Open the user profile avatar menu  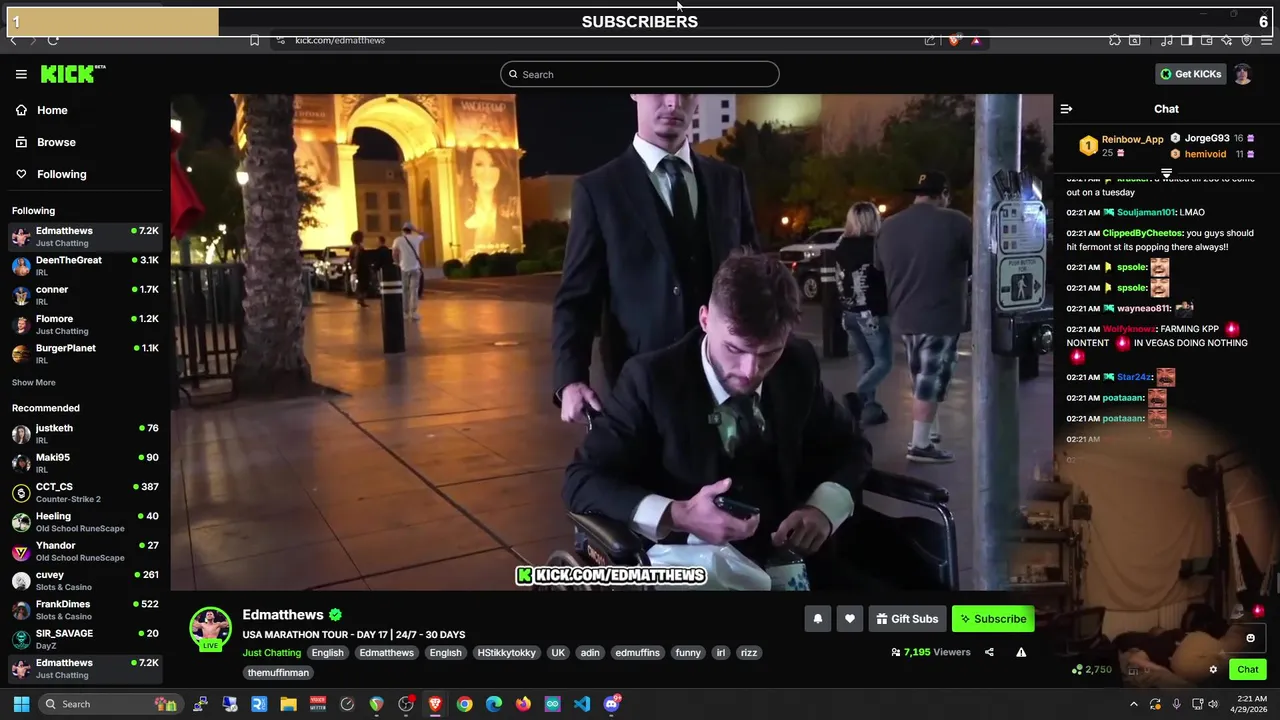click(1242, 74)
